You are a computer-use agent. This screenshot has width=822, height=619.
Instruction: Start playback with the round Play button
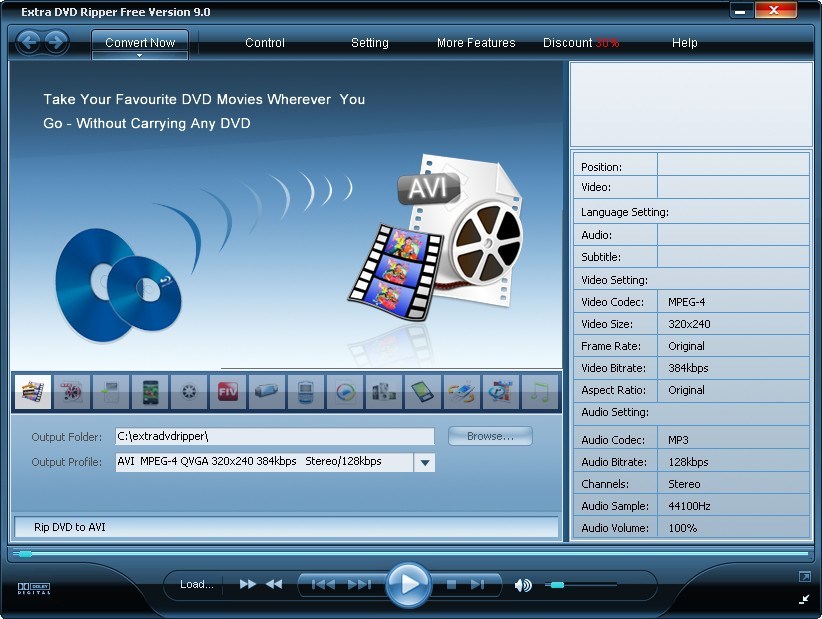click(x=408, y=584)
